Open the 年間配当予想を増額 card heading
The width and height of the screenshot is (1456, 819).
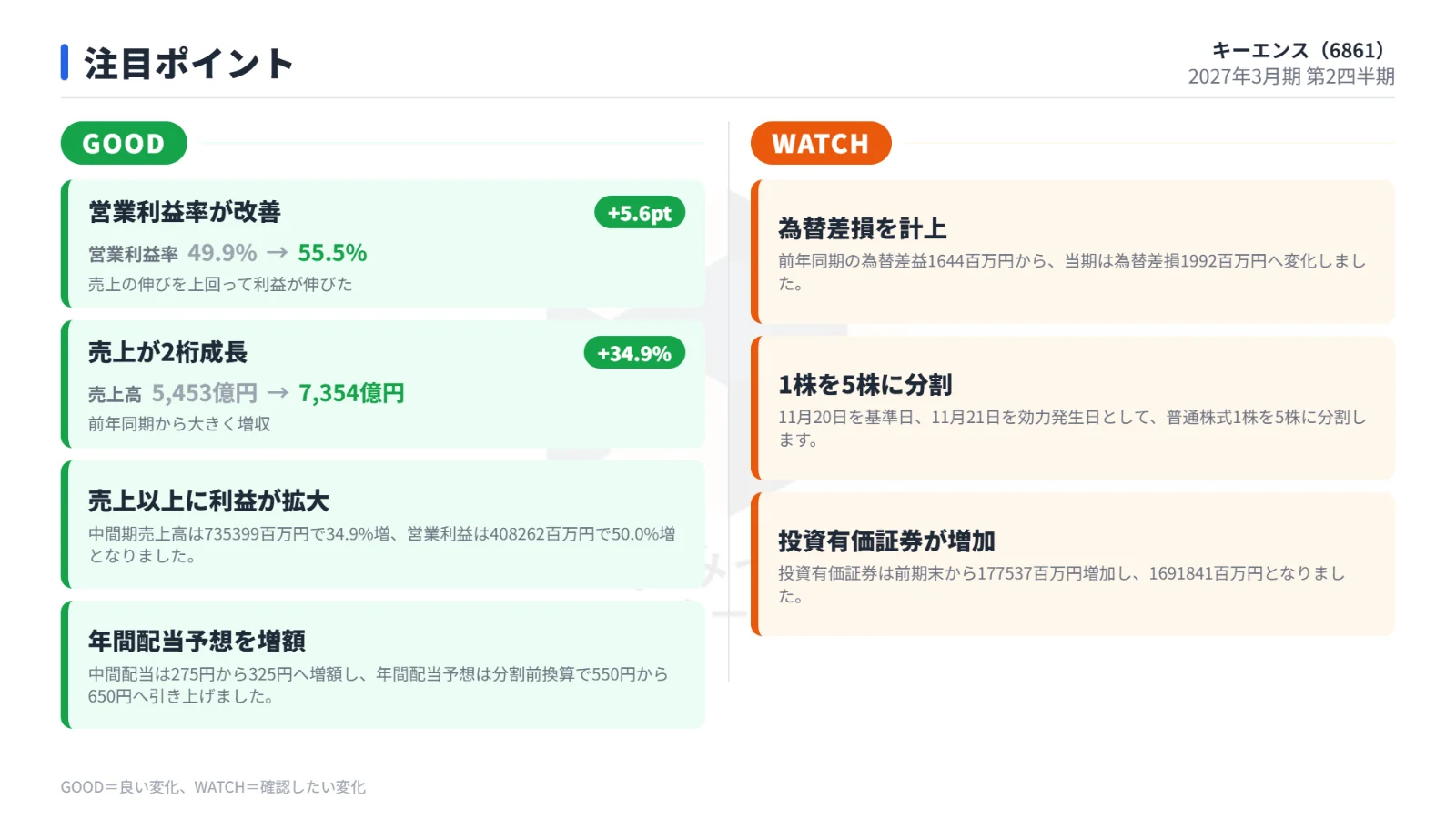click(x=197, y=641)
